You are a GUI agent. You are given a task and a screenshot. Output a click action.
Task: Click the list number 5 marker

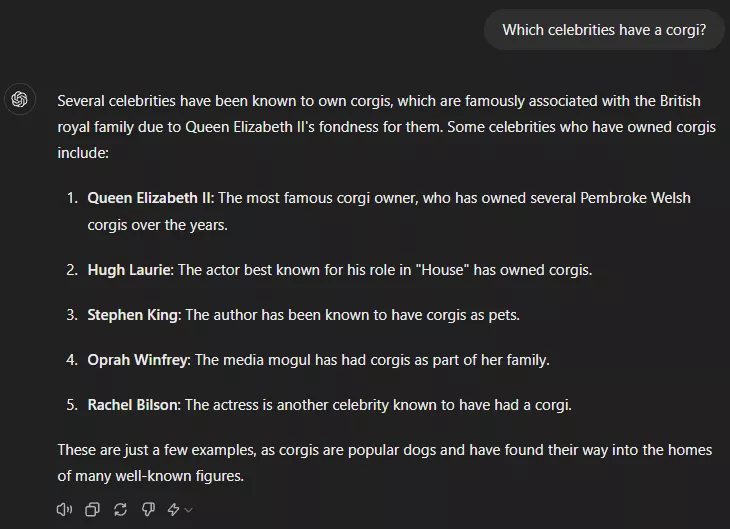pos(72,405)
